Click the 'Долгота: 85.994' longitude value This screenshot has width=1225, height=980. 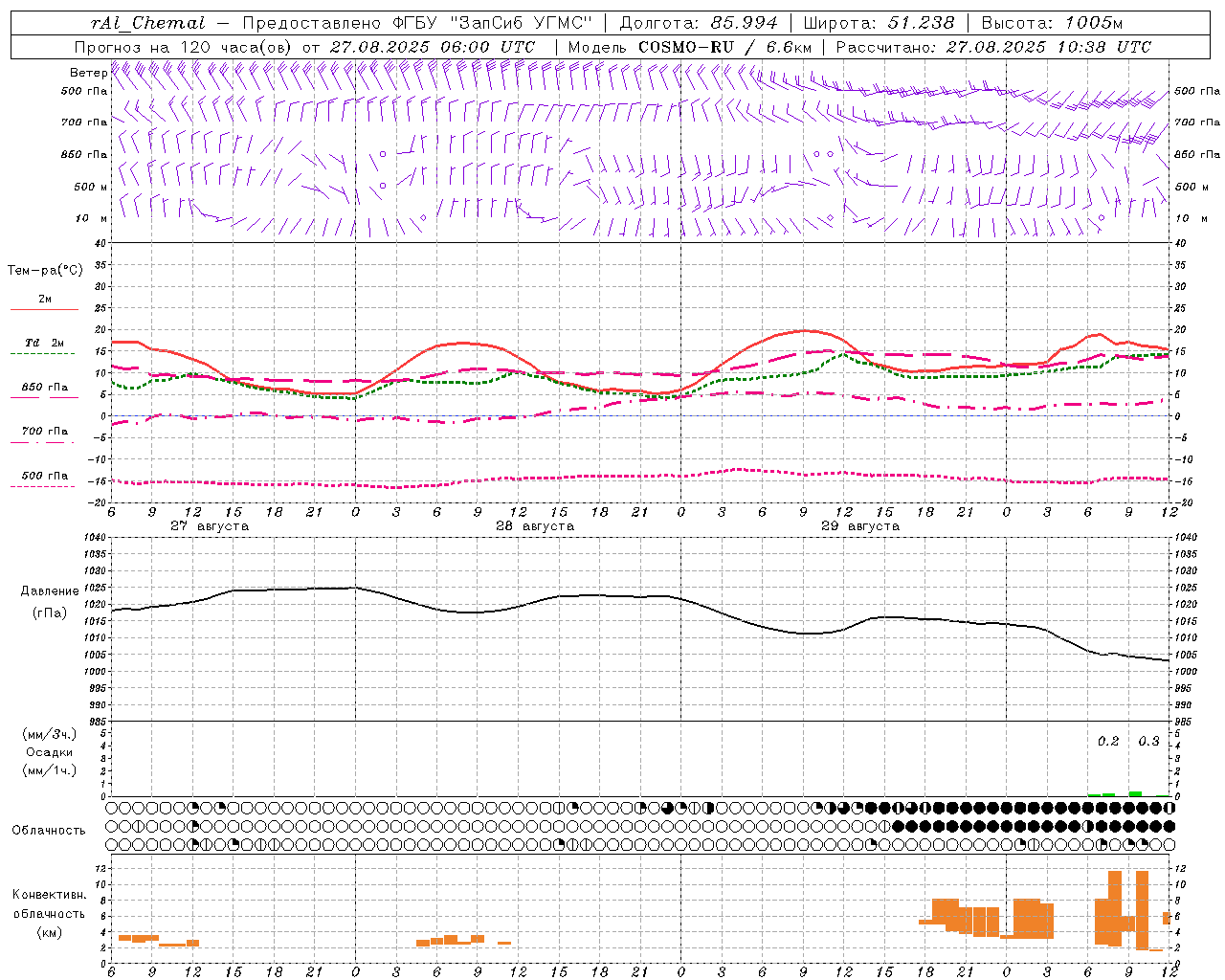pyautogui.click(x=698, y=23)
